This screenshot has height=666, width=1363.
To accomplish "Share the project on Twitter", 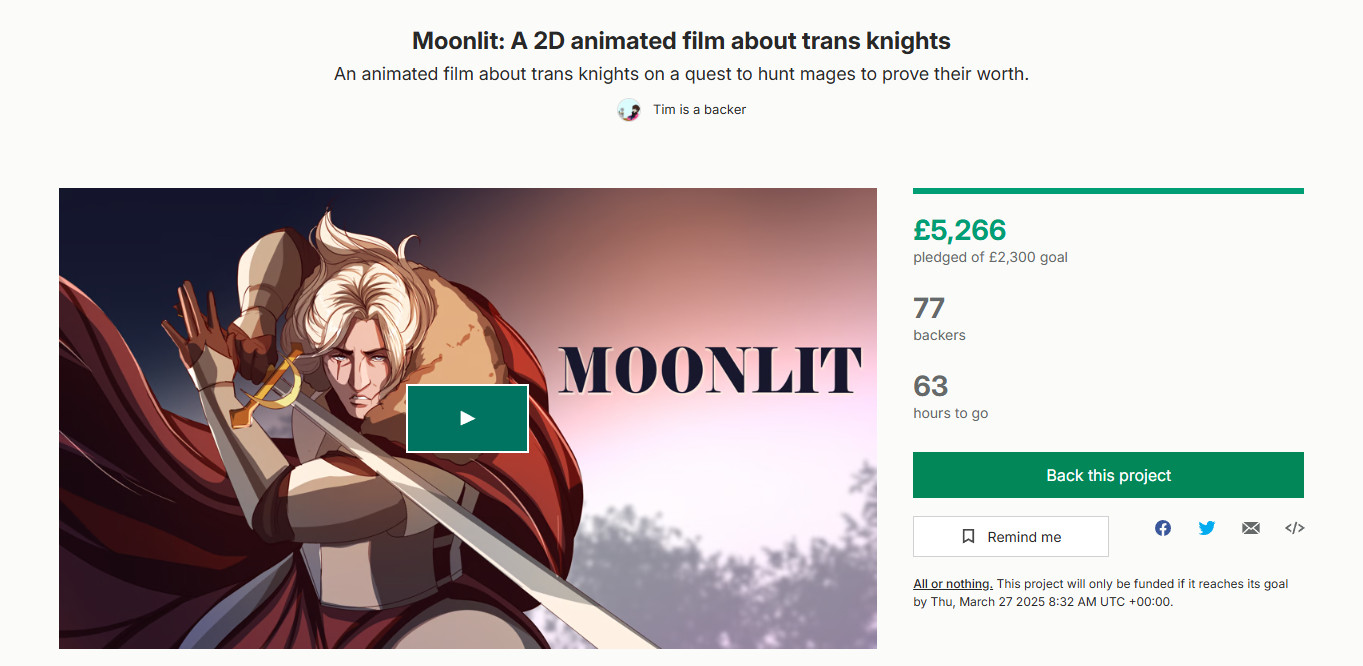I will (x=1207, y=528).
